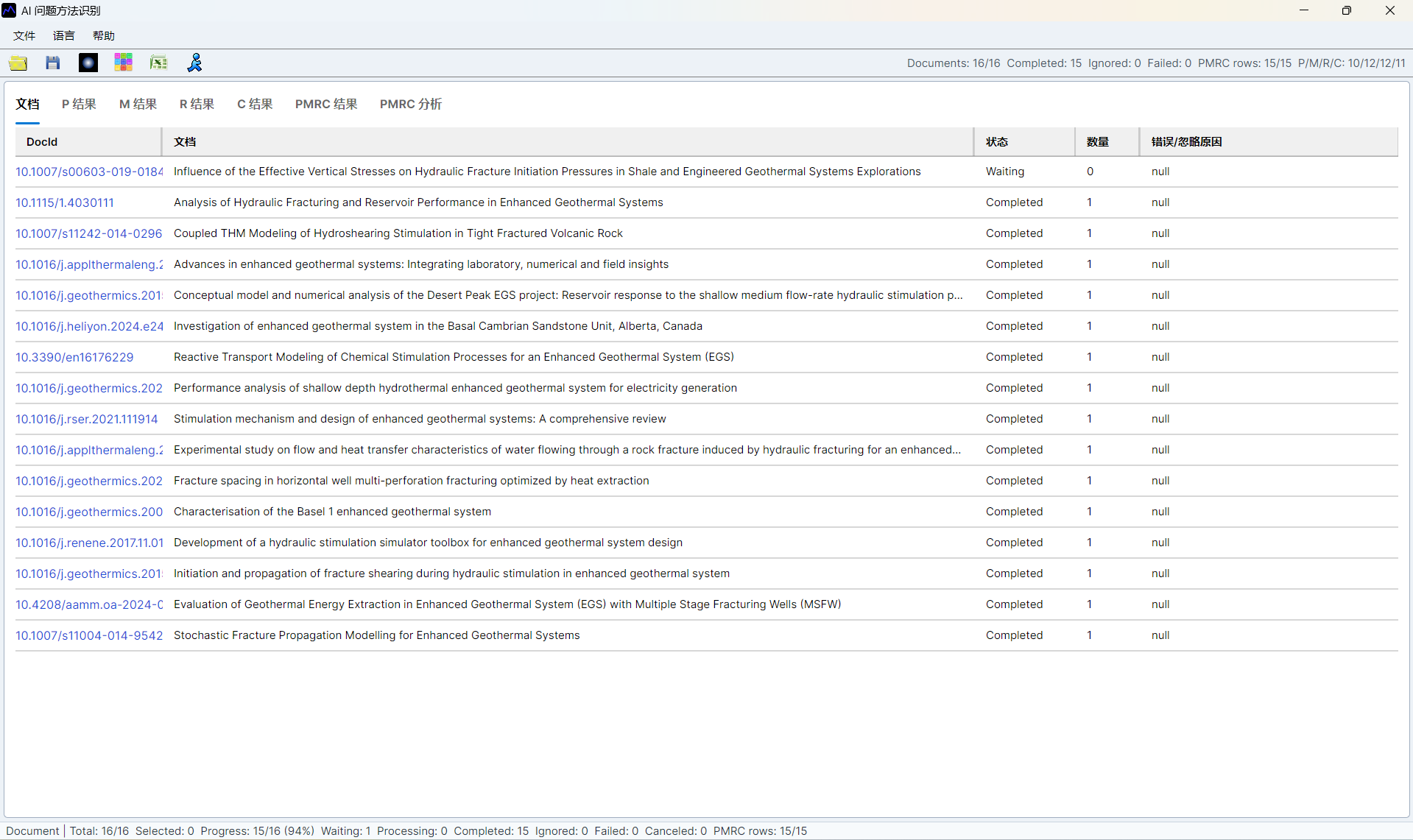This screenshot has width=1413, height=840.
Task: Open the 语言 menu
Action: 64,35
